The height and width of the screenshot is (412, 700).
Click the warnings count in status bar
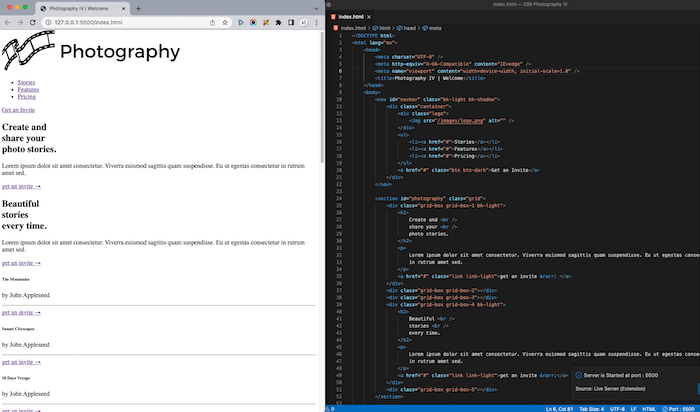click(330, 409)
